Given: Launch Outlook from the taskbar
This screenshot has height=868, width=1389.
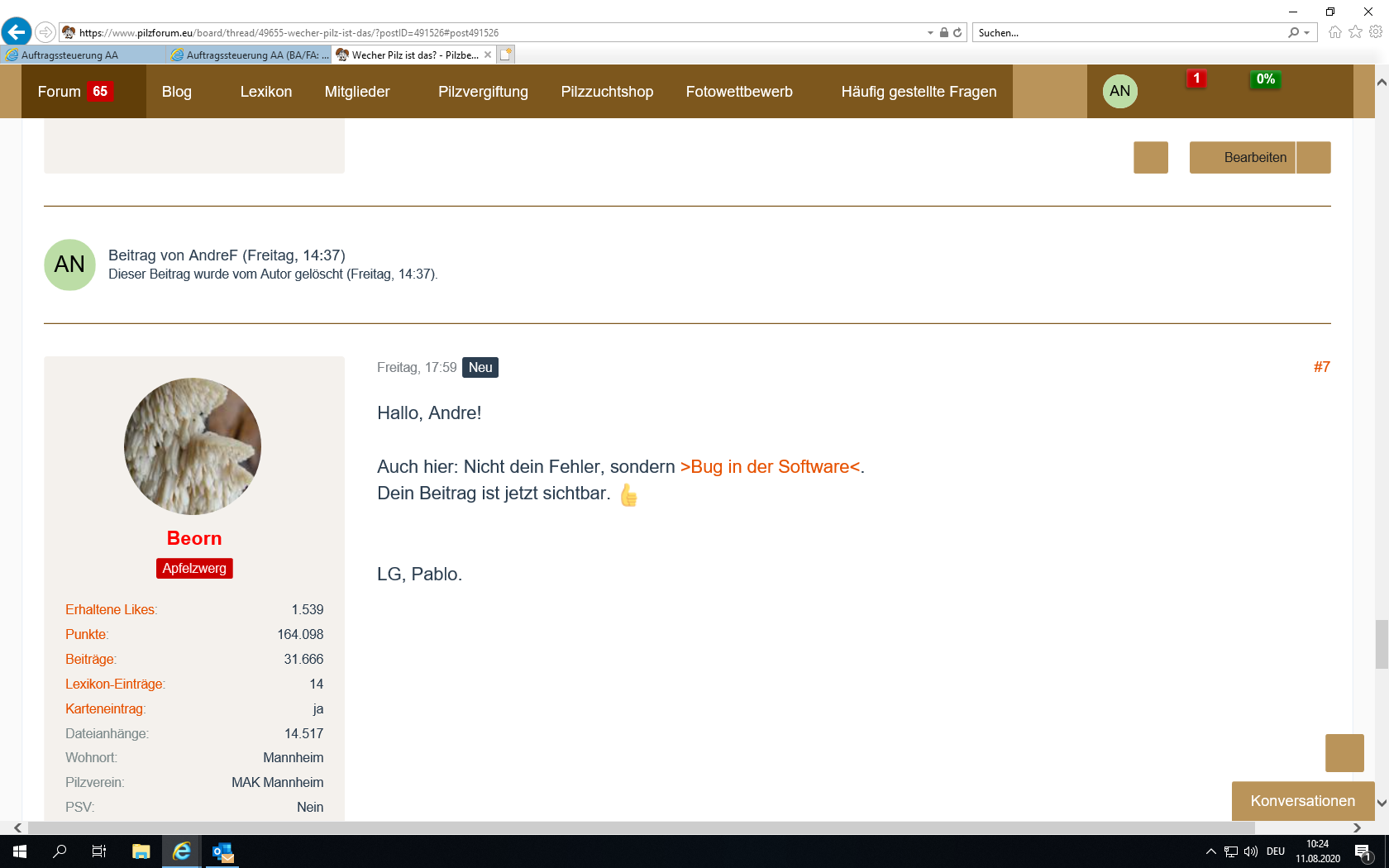Looking at the screenshot, I should click(223, 851).
